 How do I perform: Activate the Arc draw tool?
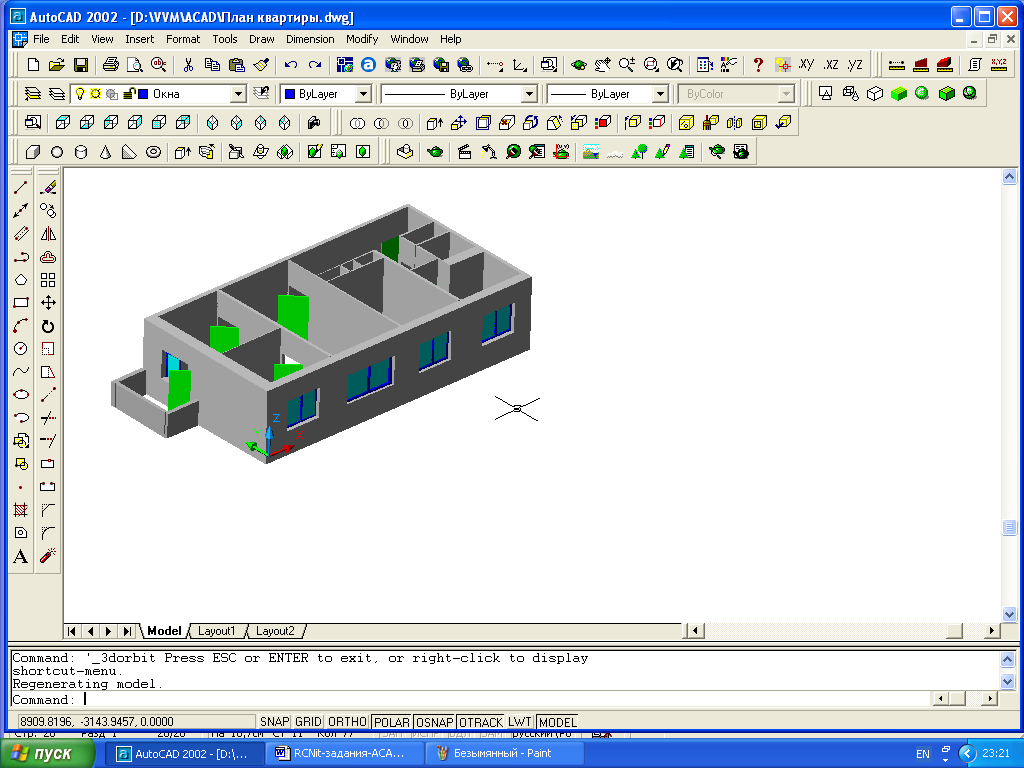pyautogui.click(x=21, y=326)
